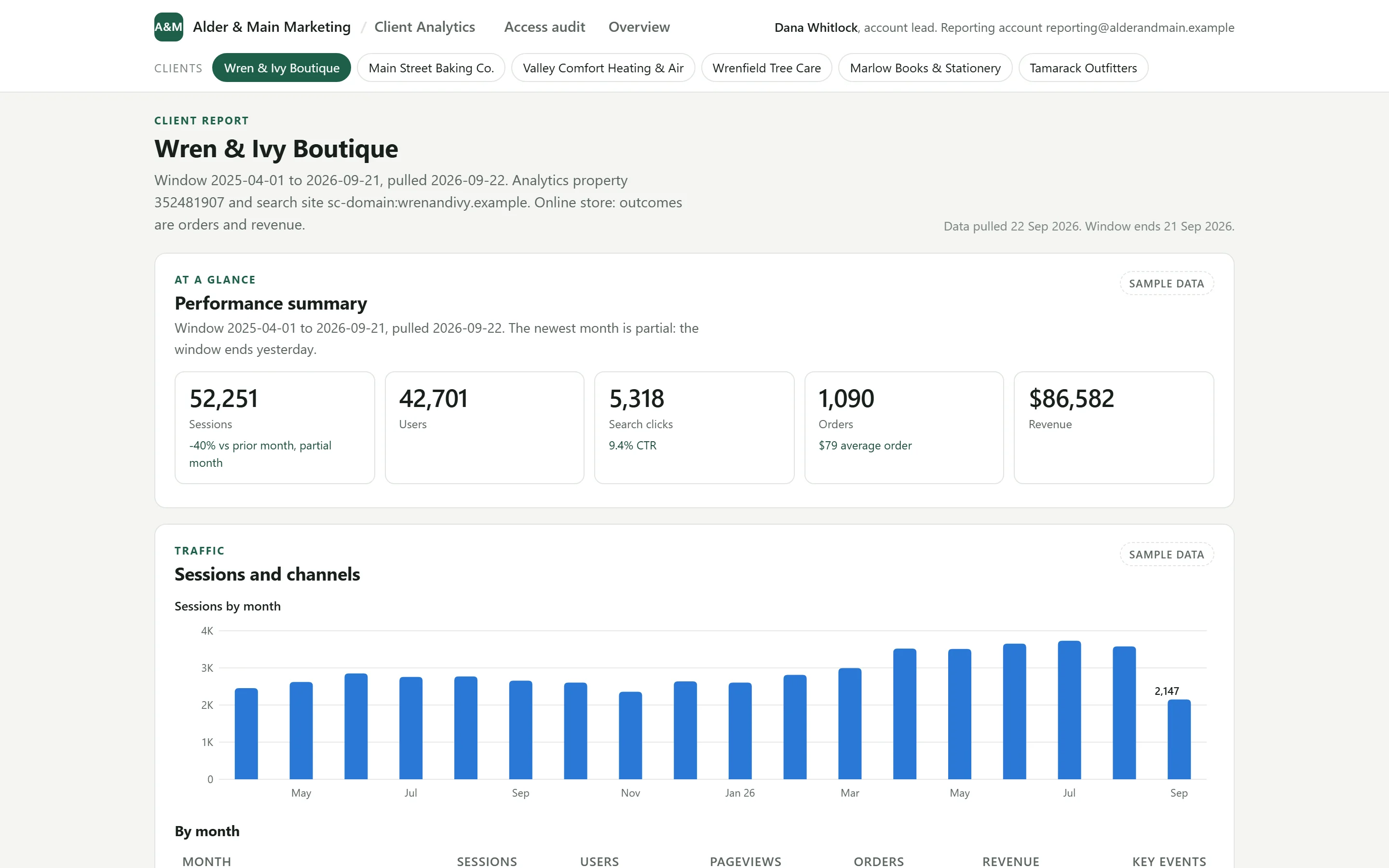Screen dimensions: 1389x868
Task: Click the REVENUE column header
Action: point(1010,861)
